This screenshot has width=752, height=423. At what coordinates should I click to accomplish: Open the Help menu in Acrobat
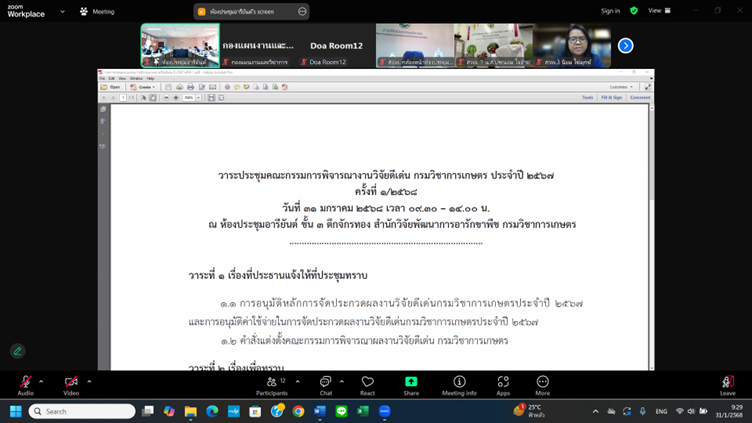[151, 78]
